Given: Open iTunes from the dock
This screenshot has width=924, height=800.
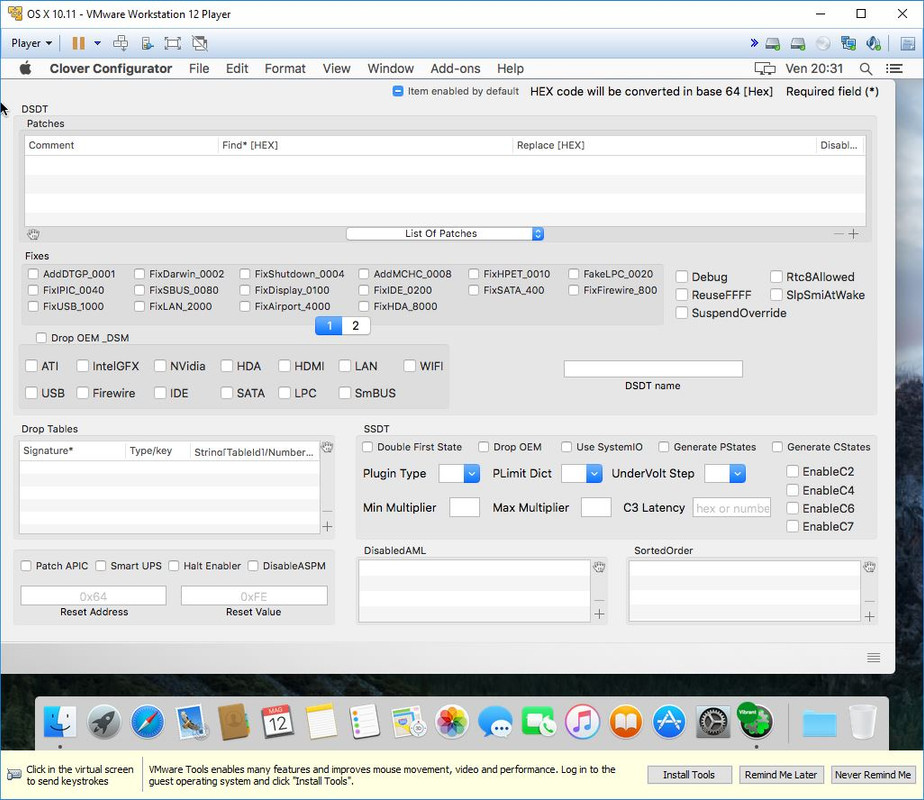Looking at the screenshot, I should point(582,722).
